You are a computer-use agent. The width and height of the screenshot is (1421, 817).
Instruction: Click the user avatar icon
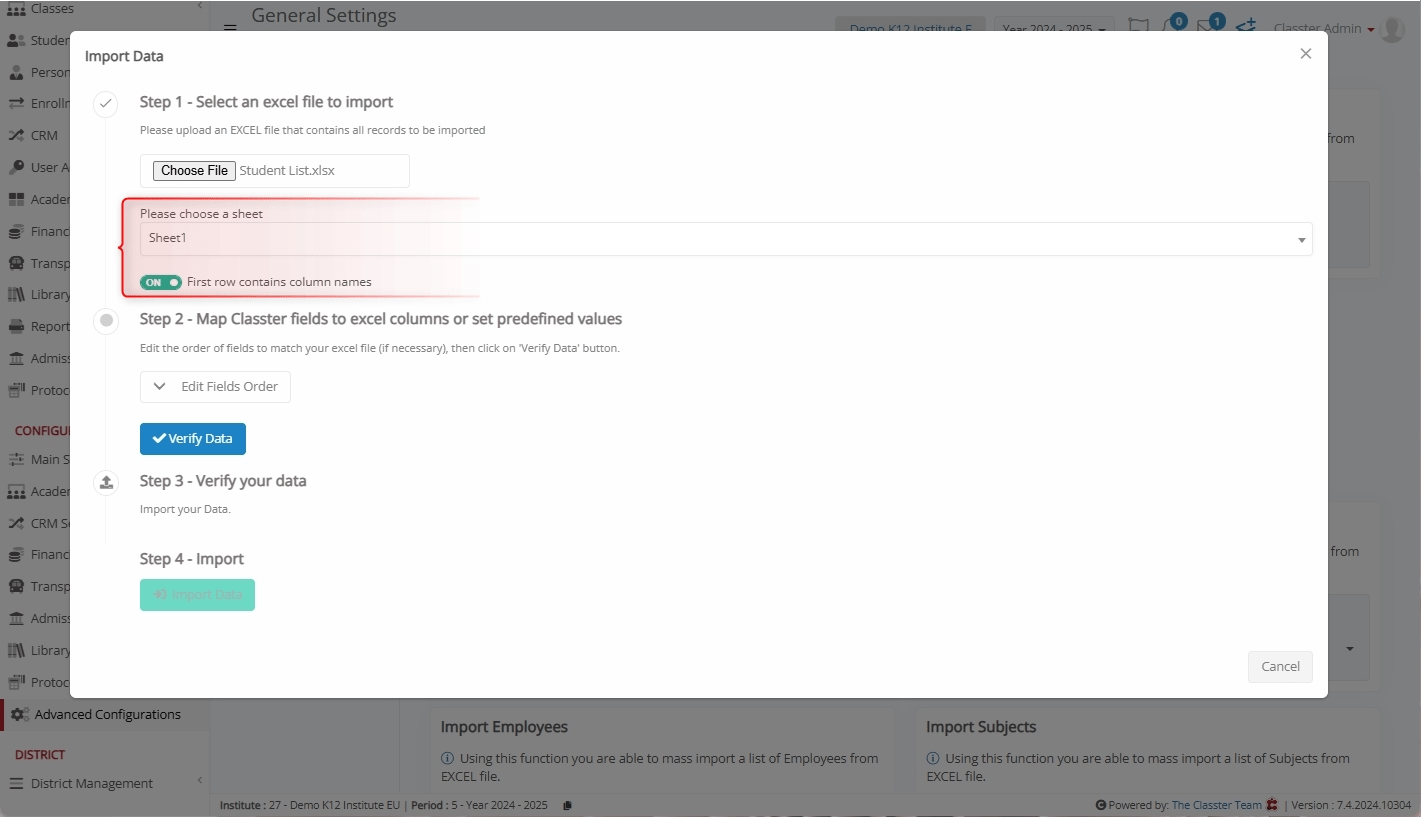[1392, 29]
